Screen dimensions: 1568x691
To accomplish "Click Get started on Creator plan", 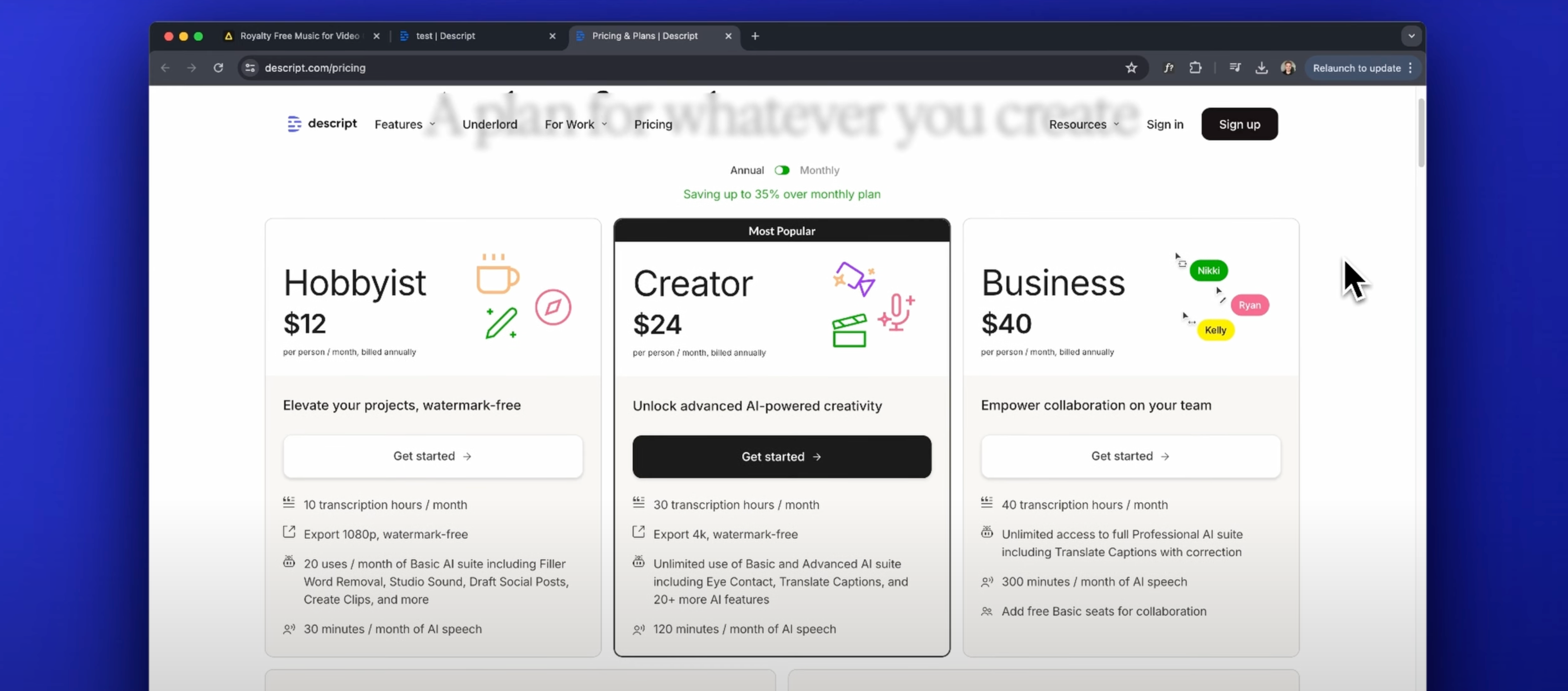I will (781, 457).
